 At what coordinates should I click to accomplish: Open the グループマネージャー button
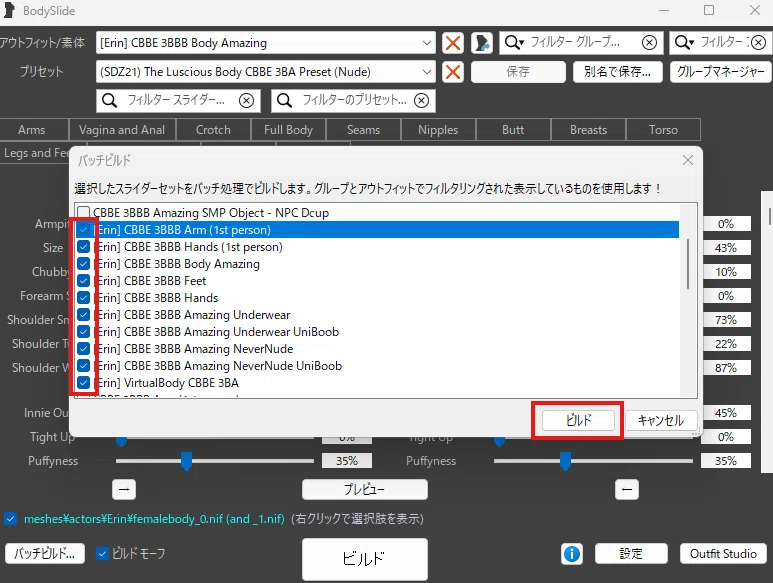click(720, 72)
